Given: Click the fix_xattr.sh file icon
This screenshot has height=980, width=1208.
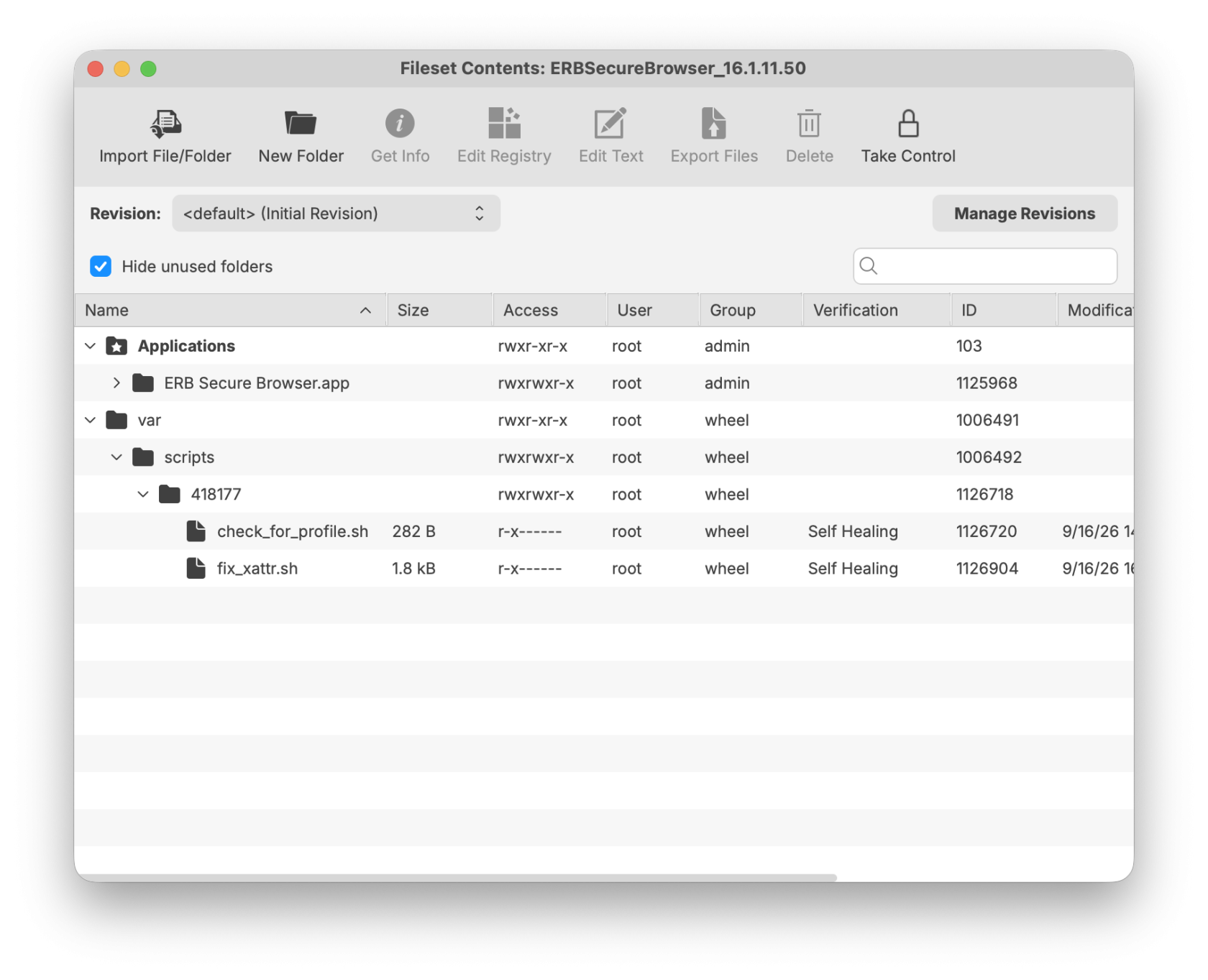Looking at the screenshot, I should click(x=196, y=568).
